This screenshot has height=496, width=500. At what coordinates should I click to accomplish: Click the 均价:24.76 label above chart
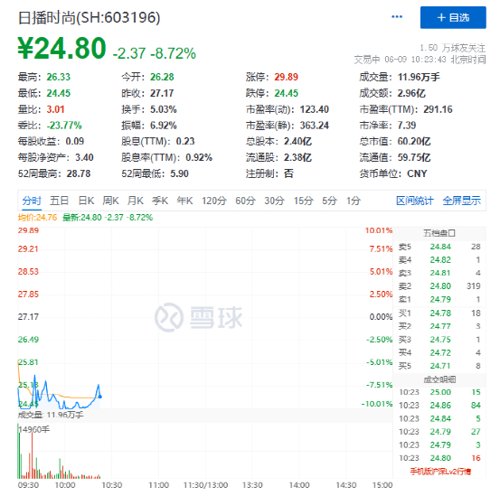(x=37, y=218)
